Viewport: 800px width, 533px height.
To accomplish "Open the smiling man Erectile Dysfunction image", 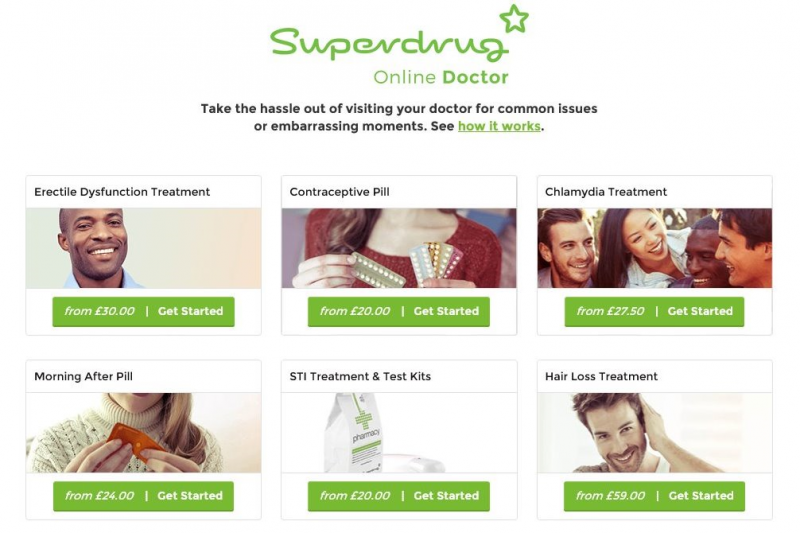I will click(x=143, y=248).
